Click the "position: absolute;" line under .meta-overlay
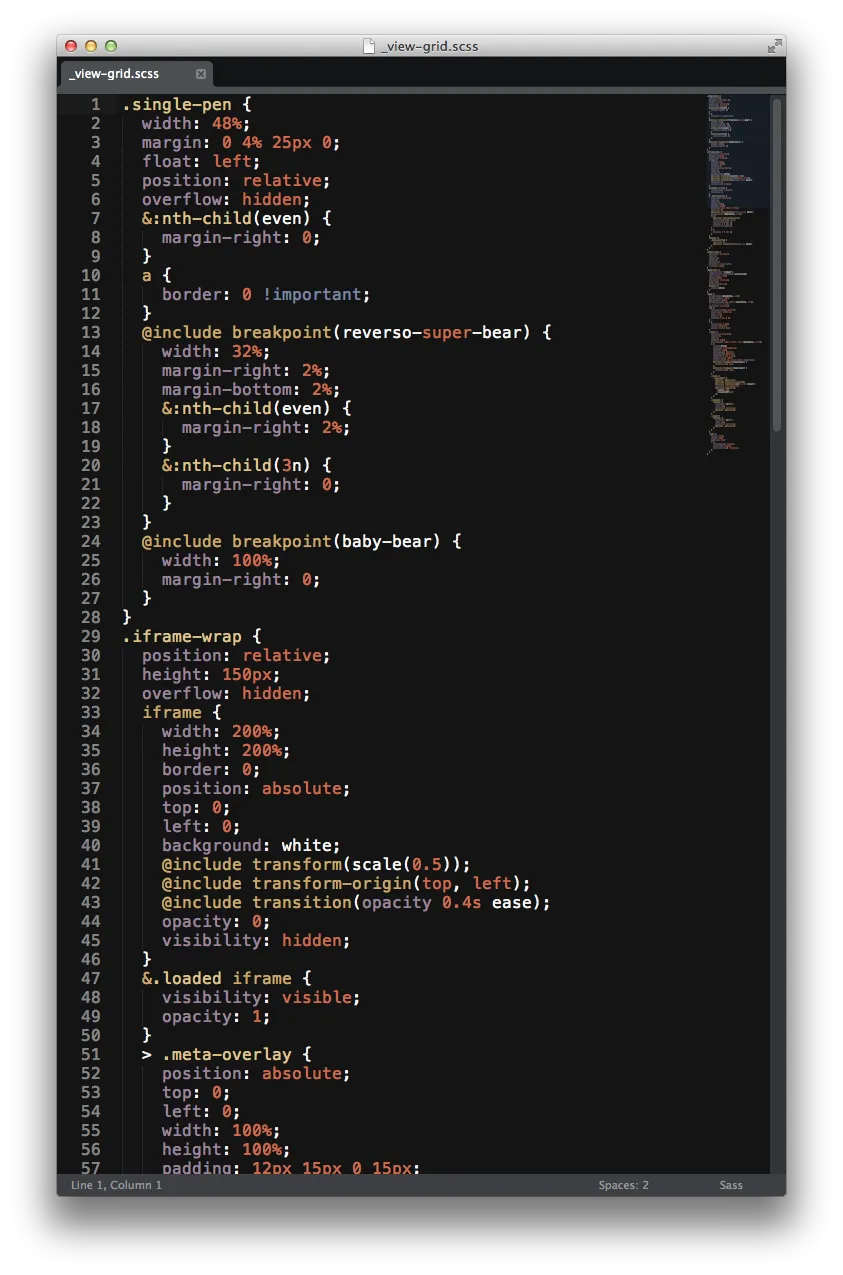This screenshot has height=1275, width=843. click(256, 1073)
